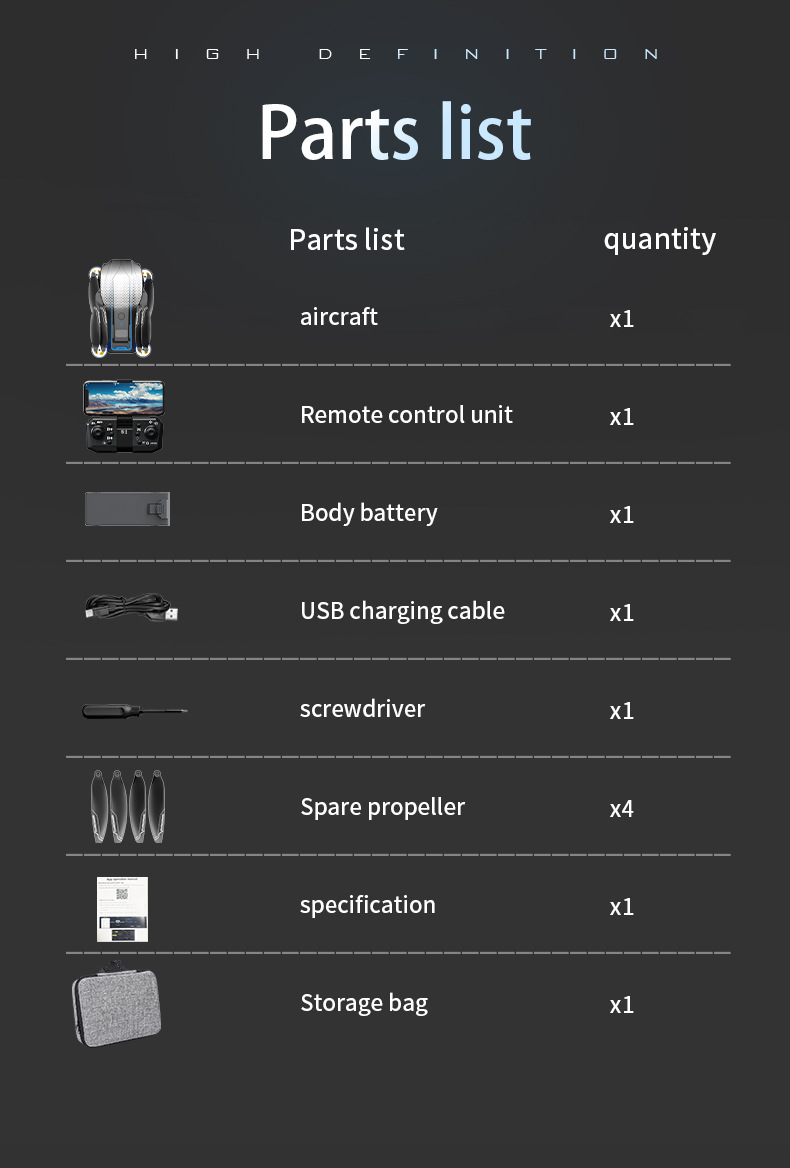Click the 'HIGH DEFINITION' header text

click(396, 54)
